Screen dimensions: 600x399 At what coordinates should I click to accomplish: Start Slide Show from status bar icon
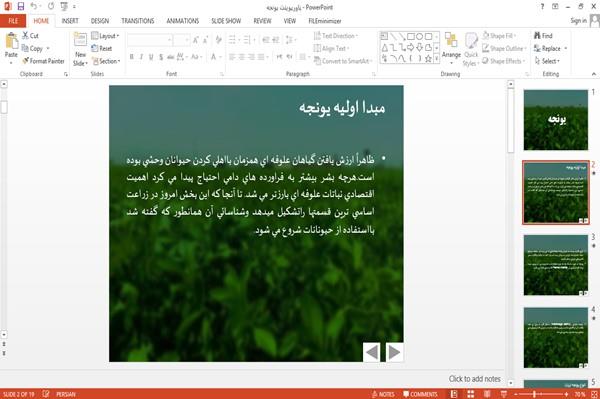point(504,394)
